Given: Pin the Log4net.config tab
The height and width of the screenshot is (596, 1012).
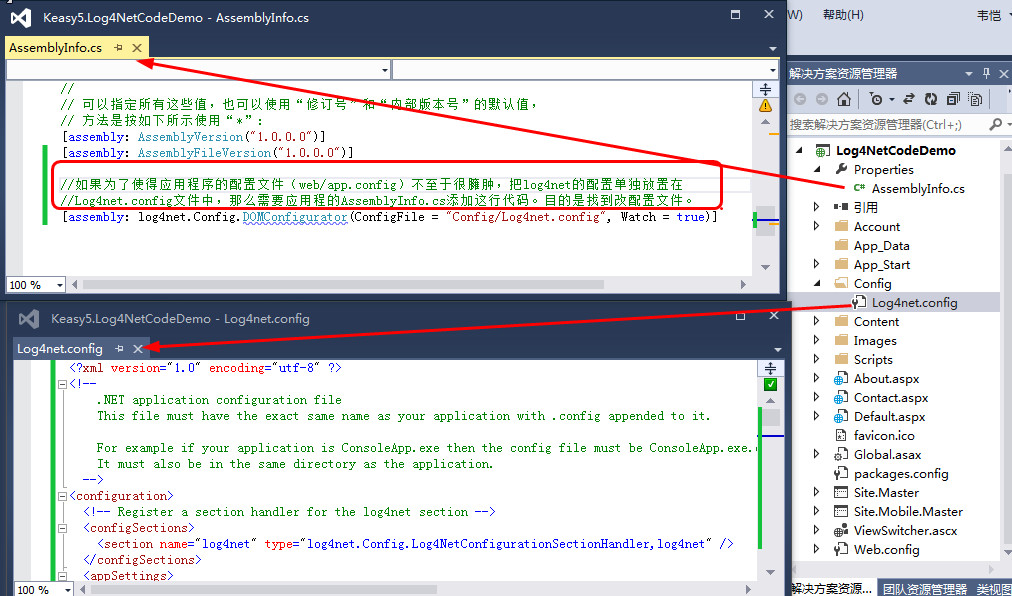Looking at the screenshot, I should (x=119, y=349).
